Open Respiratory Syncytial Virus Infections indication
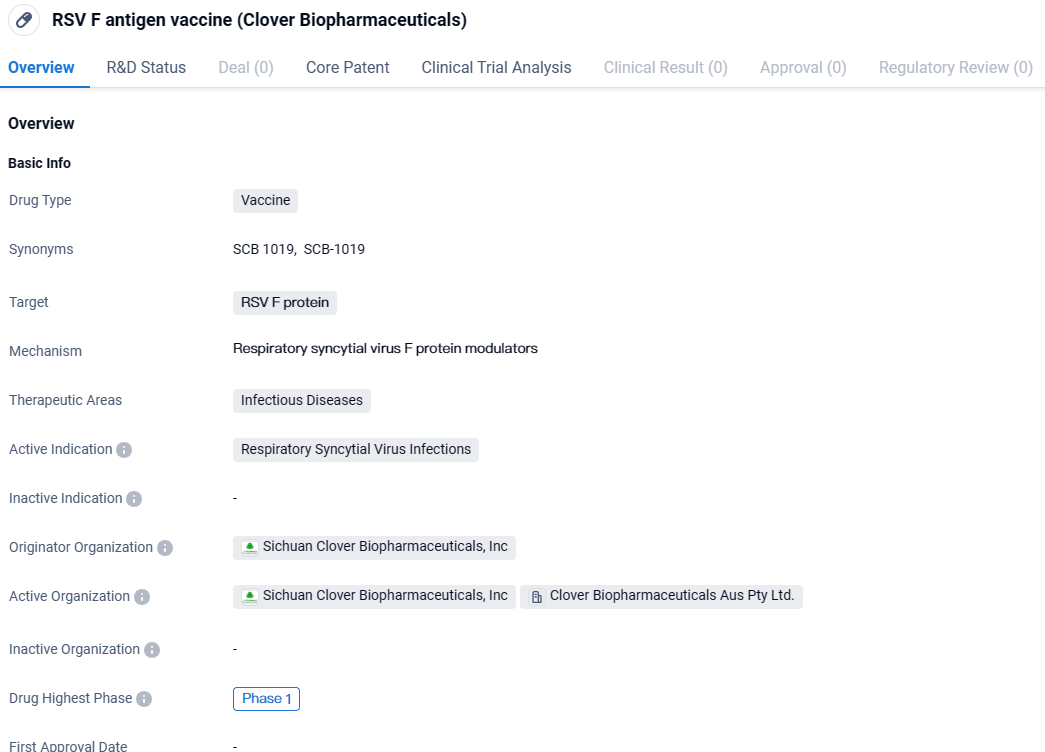 point(355,450)
